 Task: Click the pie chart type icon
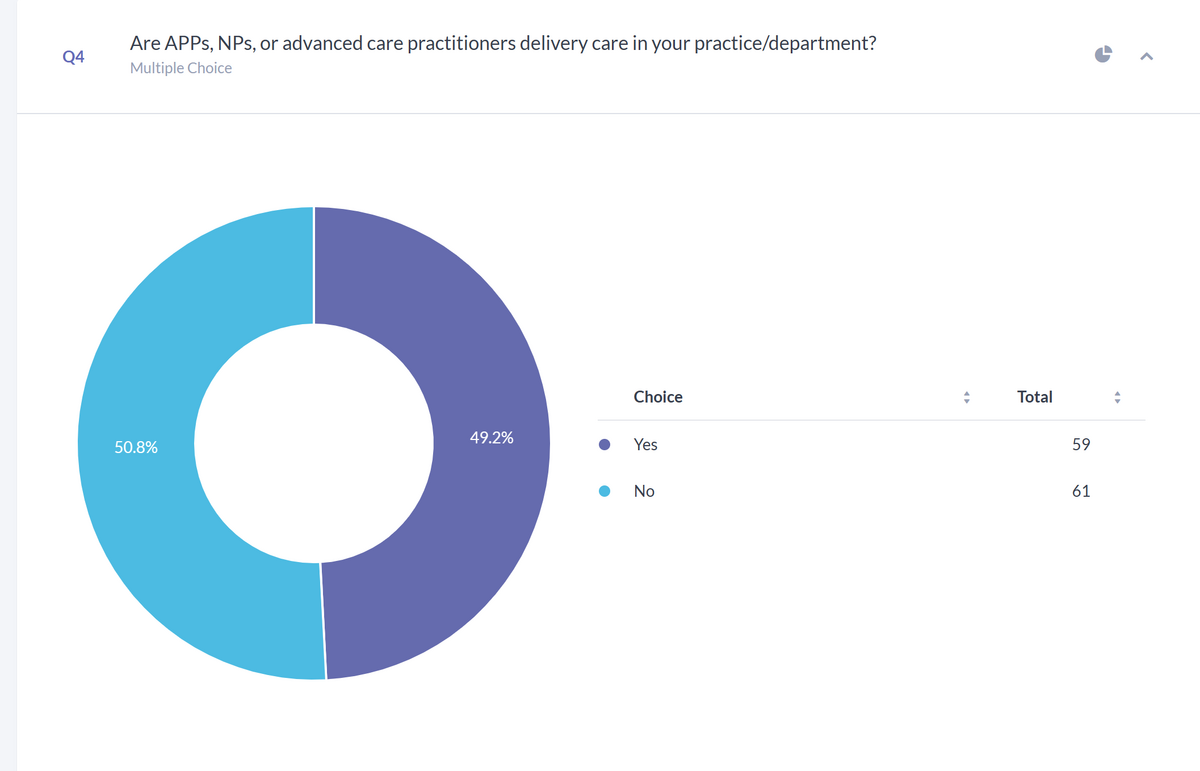(x=1103, y=55)
